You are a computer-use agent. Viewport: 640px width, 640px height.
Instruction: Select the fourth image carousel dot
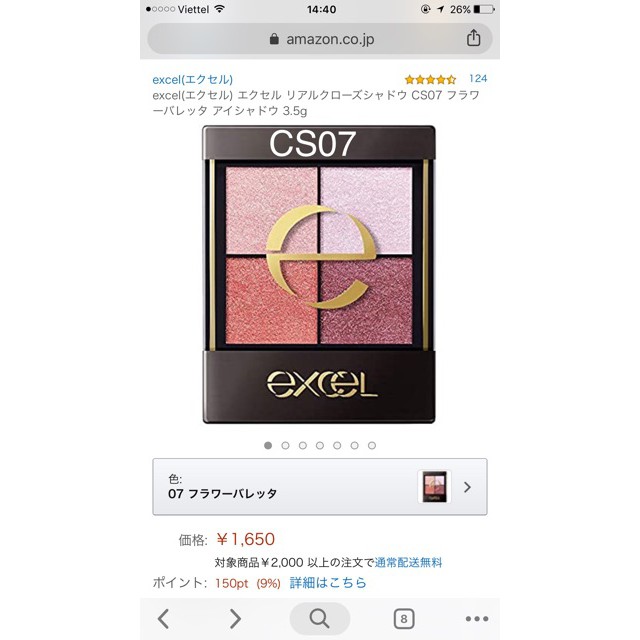tap(320, 445)
